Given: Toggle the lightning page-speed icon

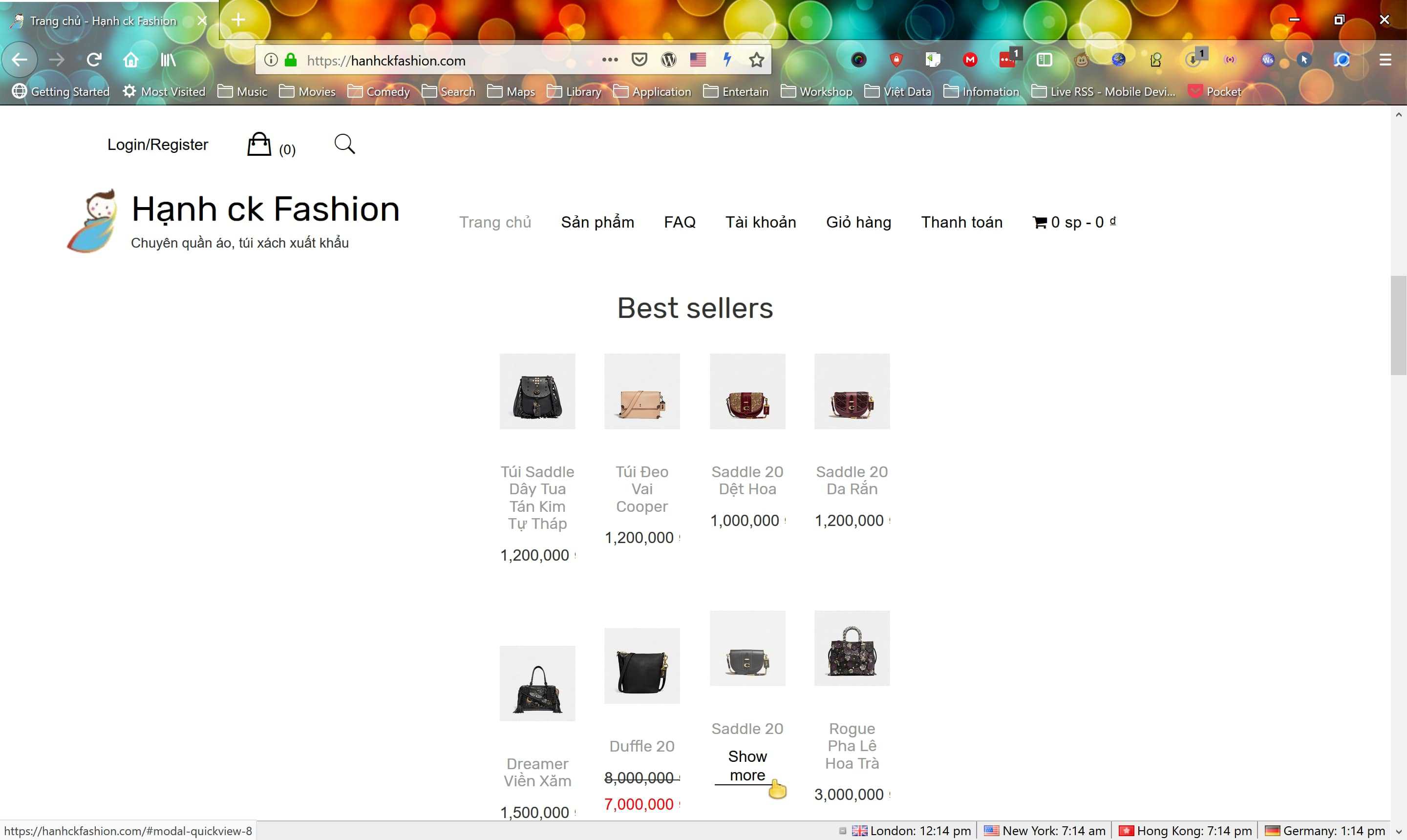Looking at the screenshot, I should [x=727, y=60].
